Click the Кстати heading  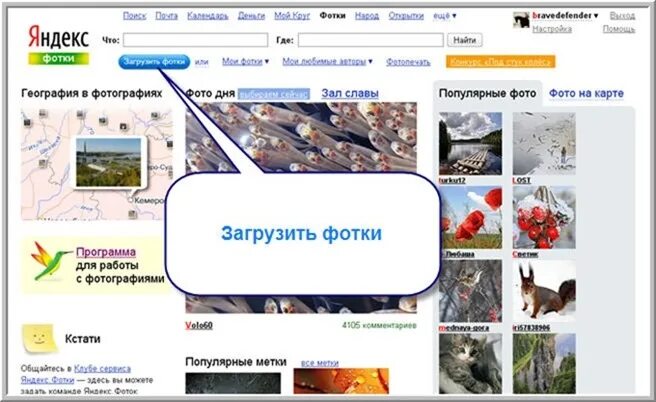(x=82, y=338)
